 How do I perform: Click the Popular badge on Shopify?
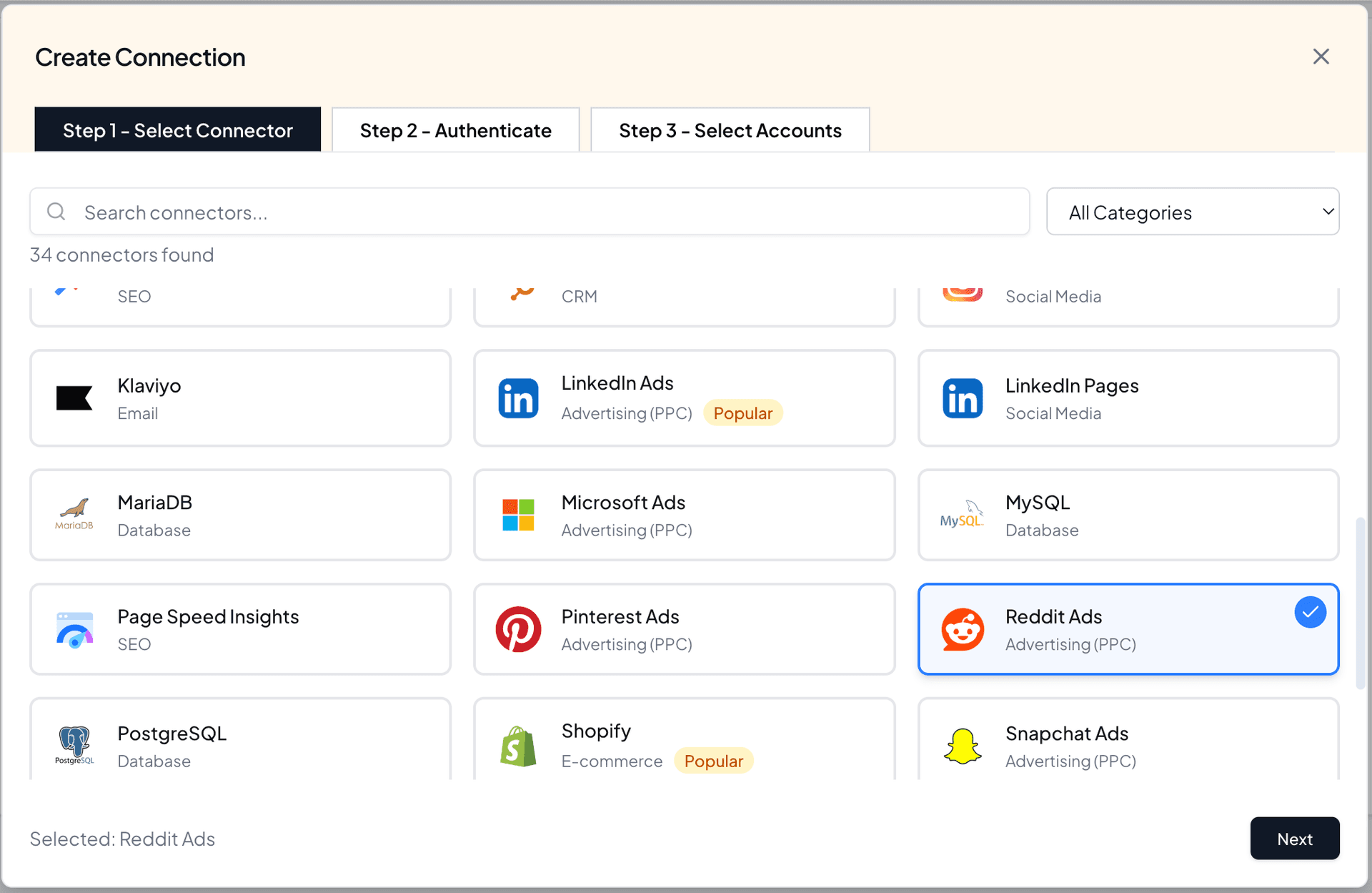(x=714, y=761)
